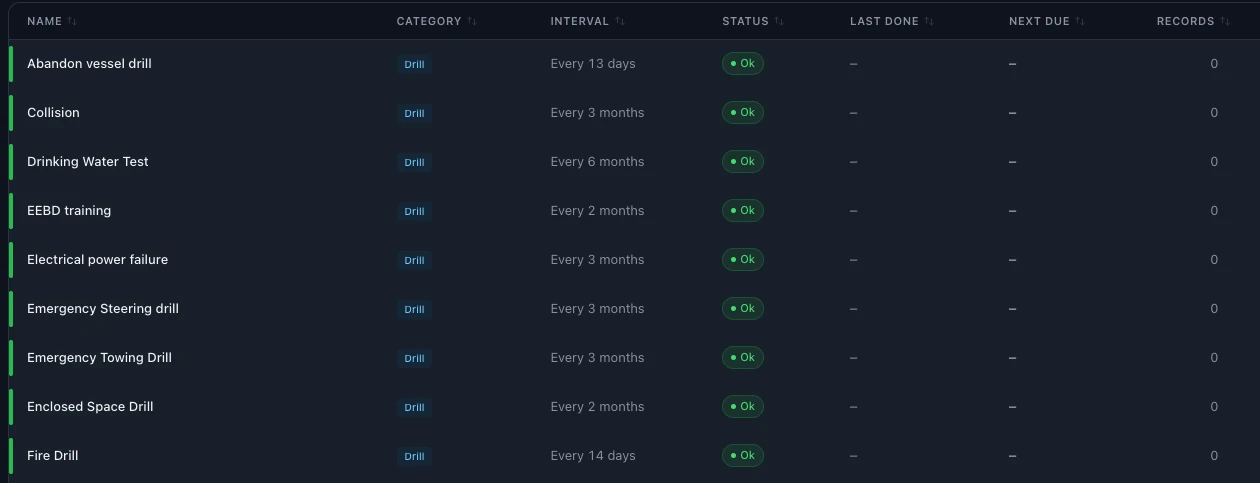Select 'Every 2 months' for EEBD training
The height and width of the screenshot is (483, 1260).
click(597, 211)
